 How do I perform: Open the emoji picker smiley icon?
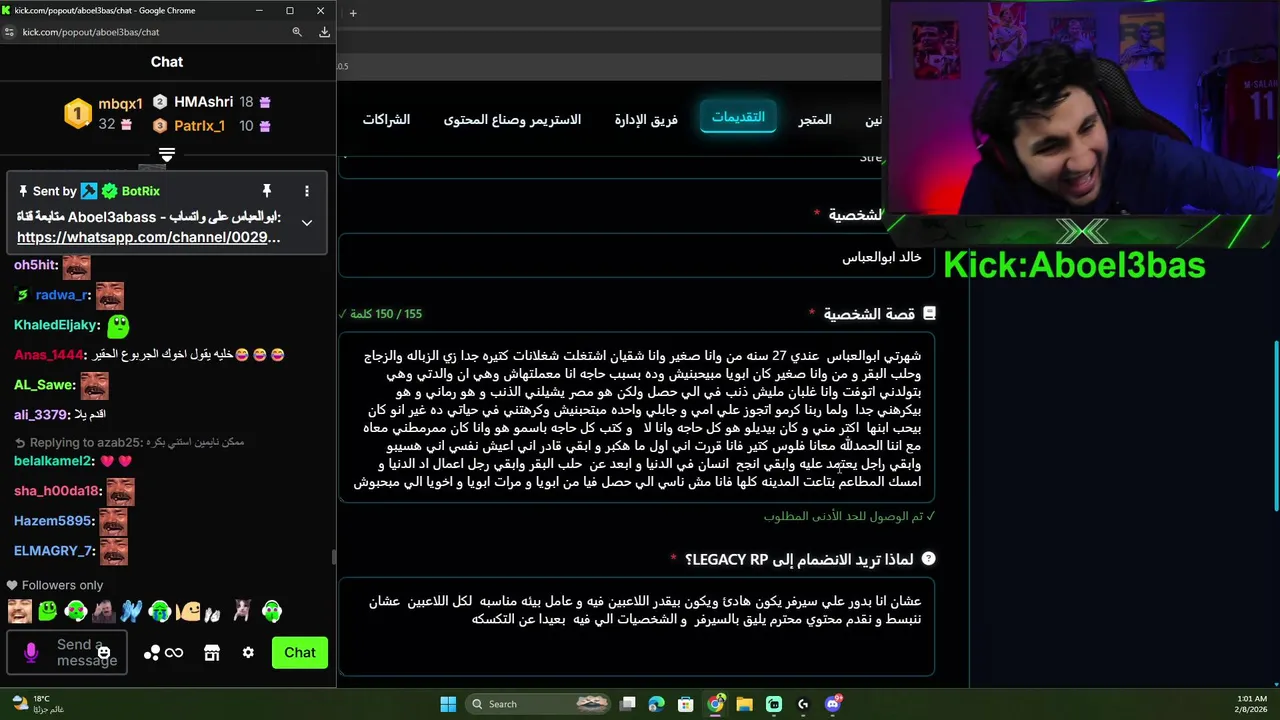[104, 653]
